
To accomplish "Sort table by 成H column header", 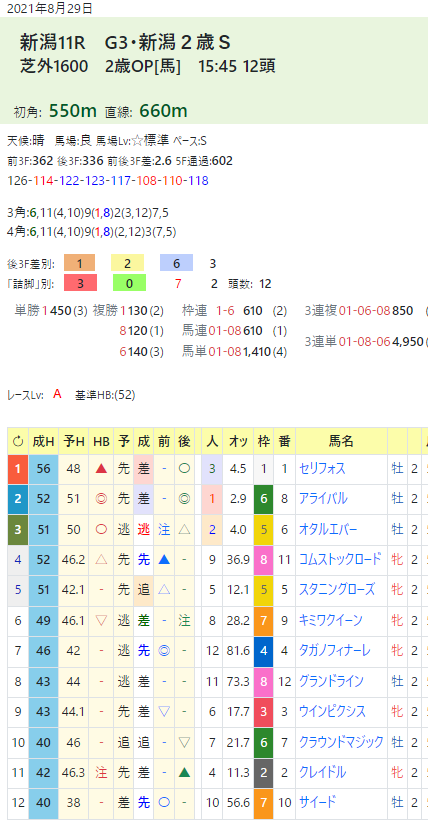I will coord(43,441).
